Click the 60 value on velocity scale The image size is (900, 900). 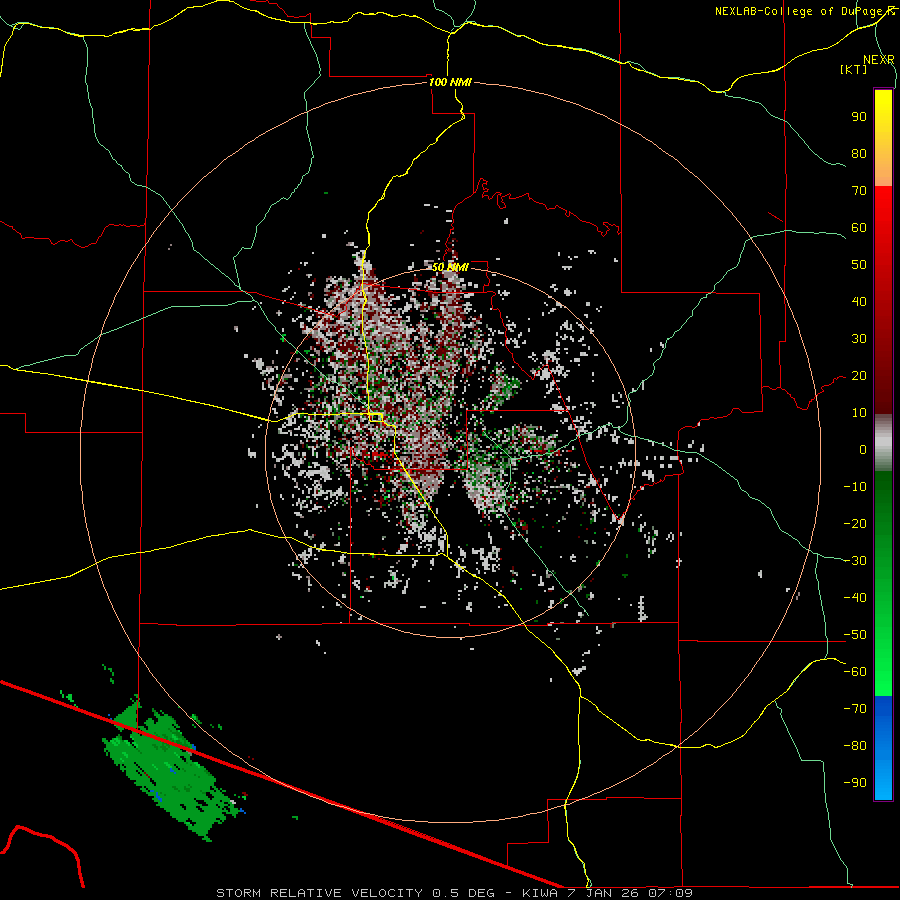[859, 227]
